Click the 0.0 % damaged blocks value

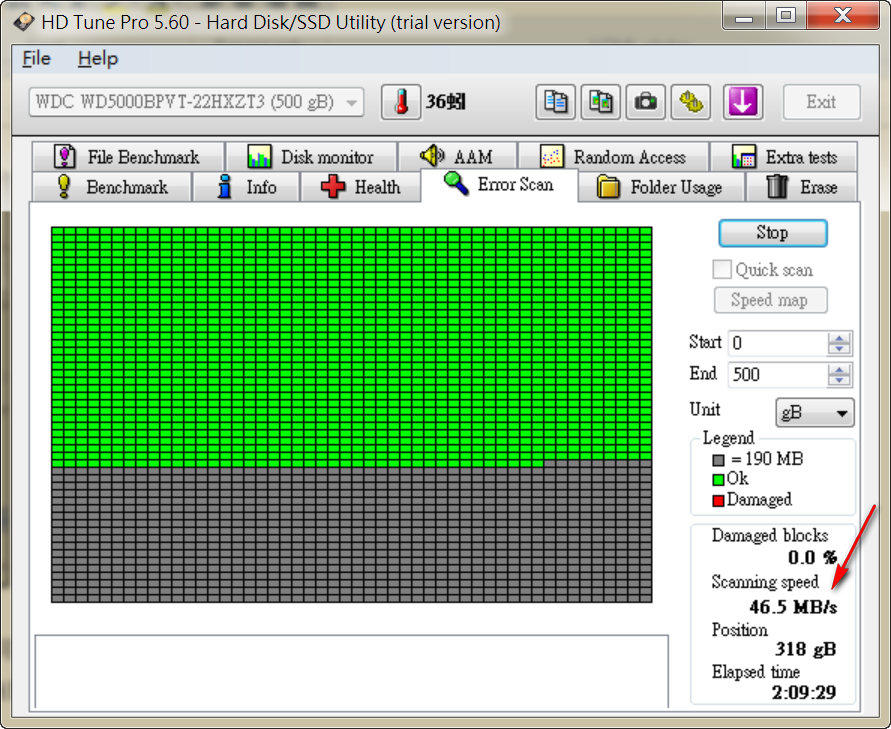pyautogui.click(x=813, y=558)
